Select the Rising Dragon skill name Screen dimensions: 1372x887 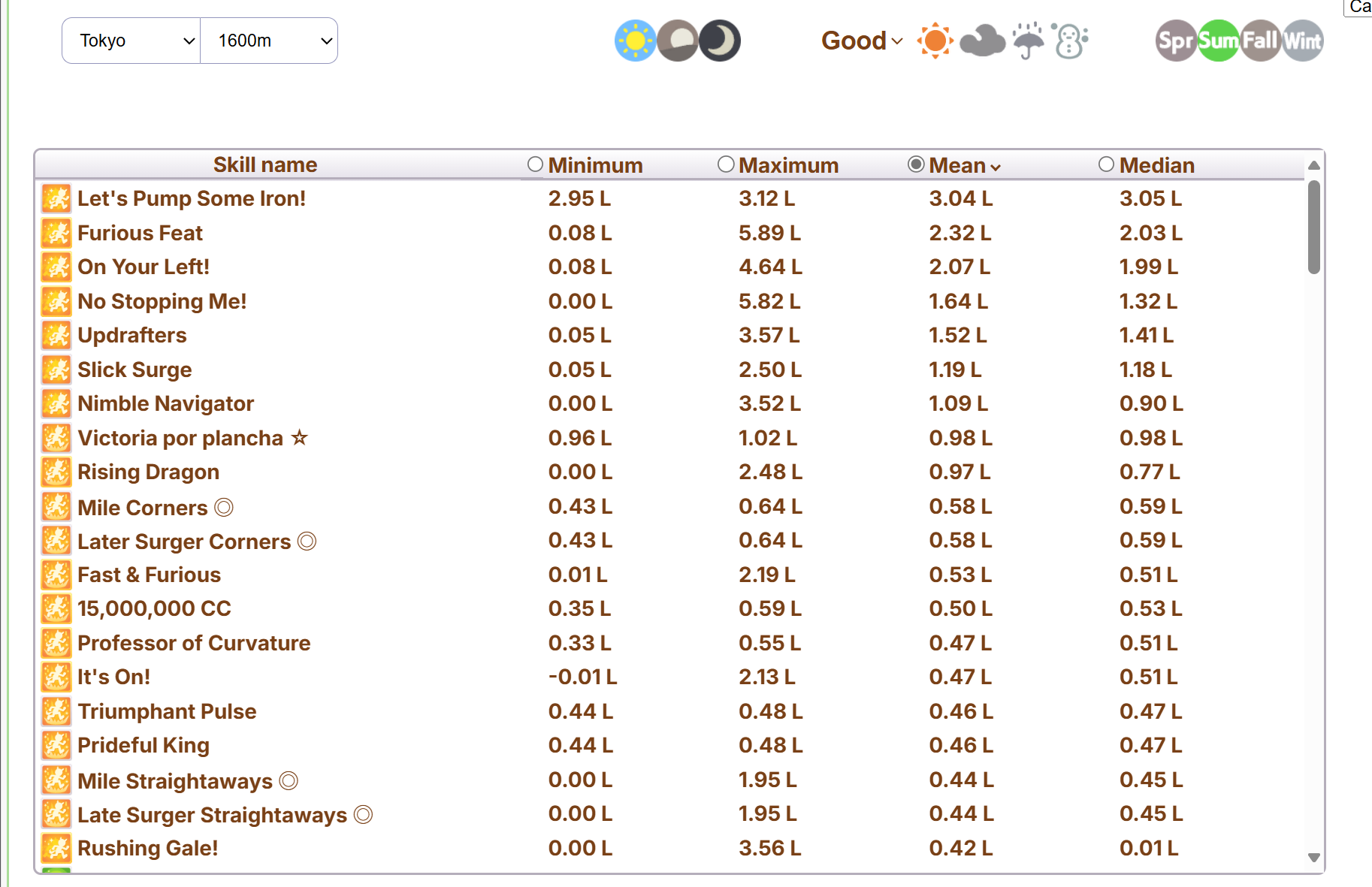pos(149,472)
